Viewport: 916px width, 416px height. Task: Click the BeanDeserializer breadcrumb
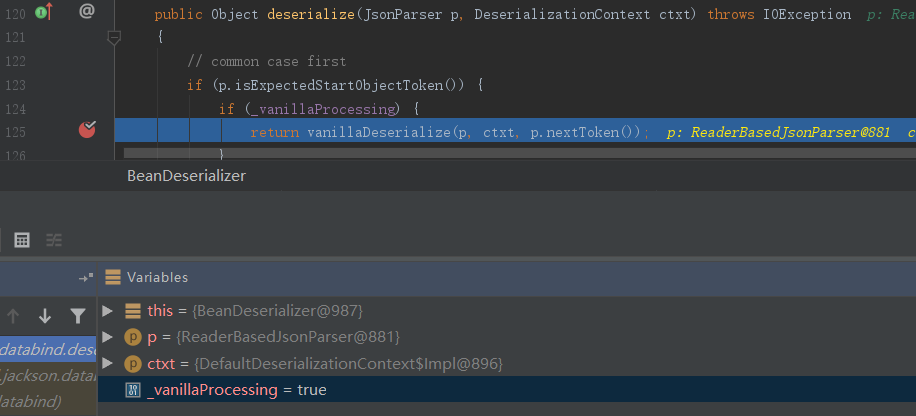pos(186,175)
